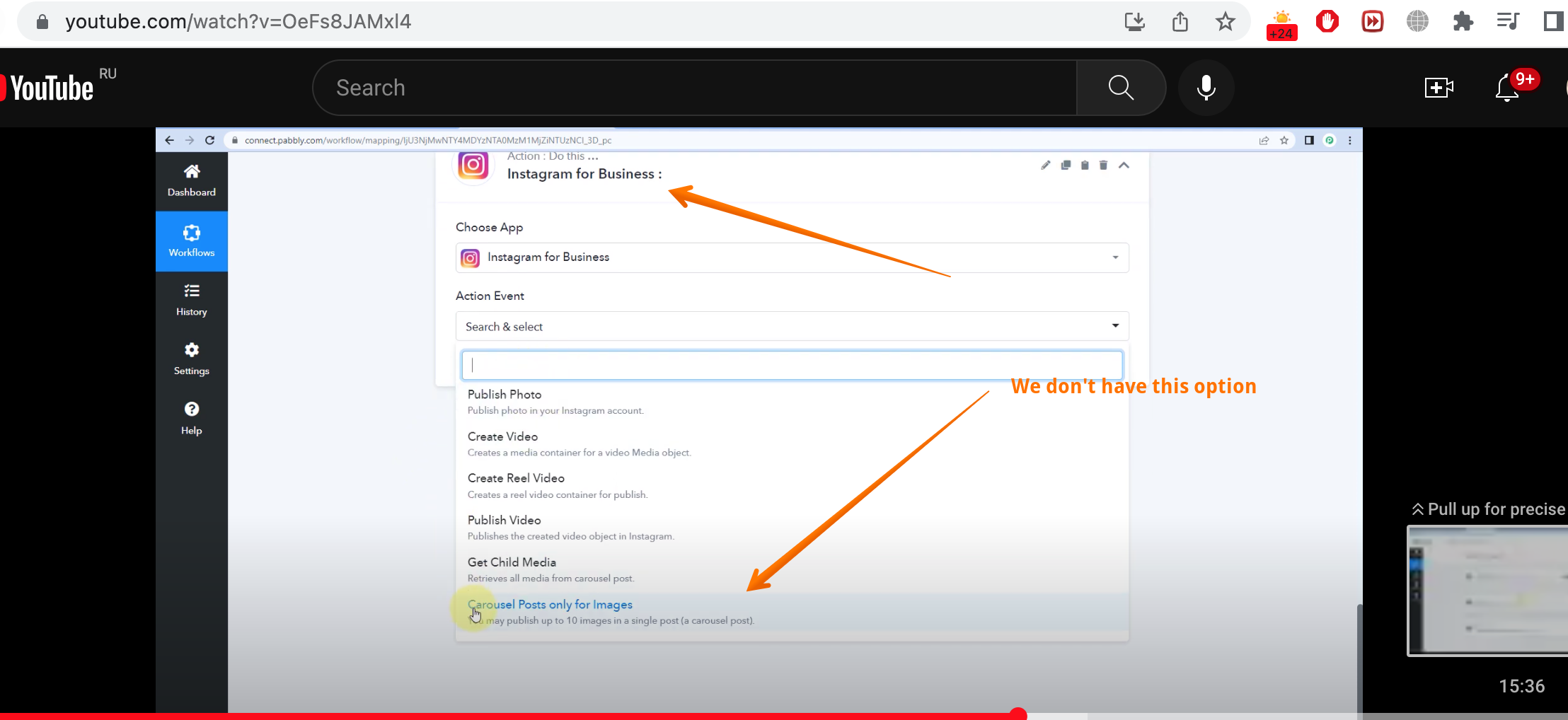Open the three-dot menu of the Pabbly browser

point(1350,140)
